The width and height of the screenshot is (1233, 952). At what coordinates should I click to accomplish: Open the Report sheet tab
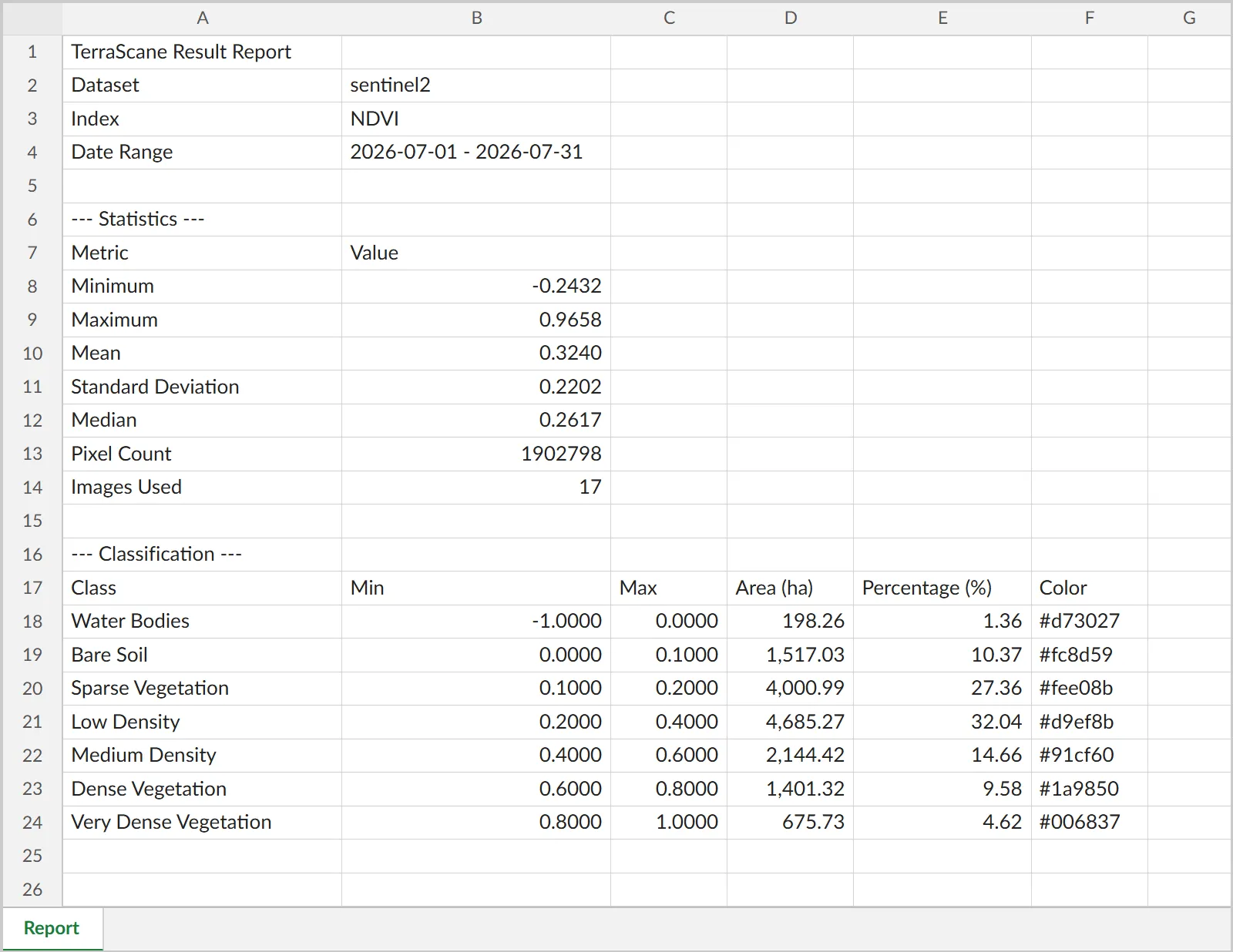(x=52, y=928)
